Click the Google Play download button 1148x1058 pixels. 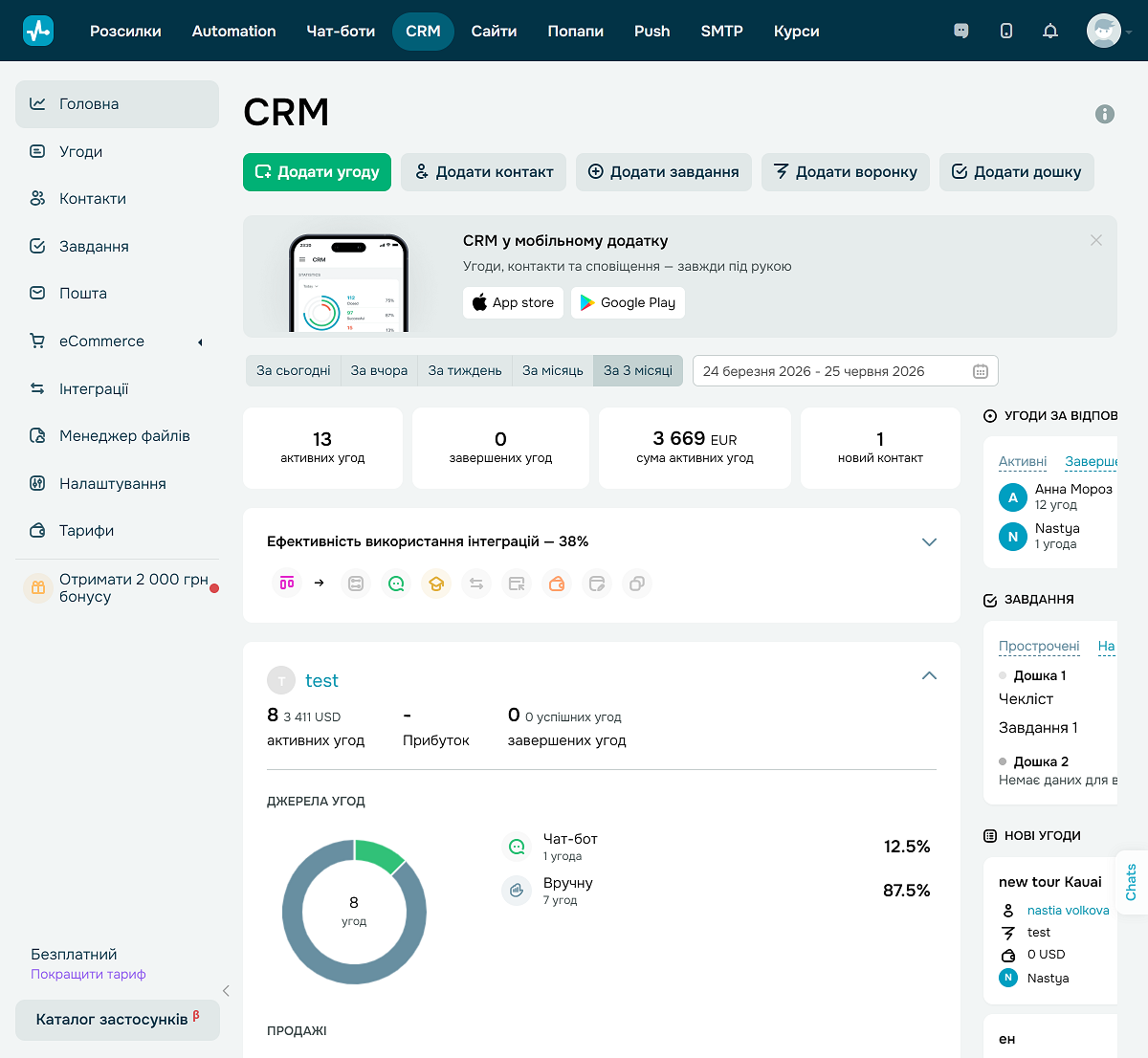[x=628, y=302]
